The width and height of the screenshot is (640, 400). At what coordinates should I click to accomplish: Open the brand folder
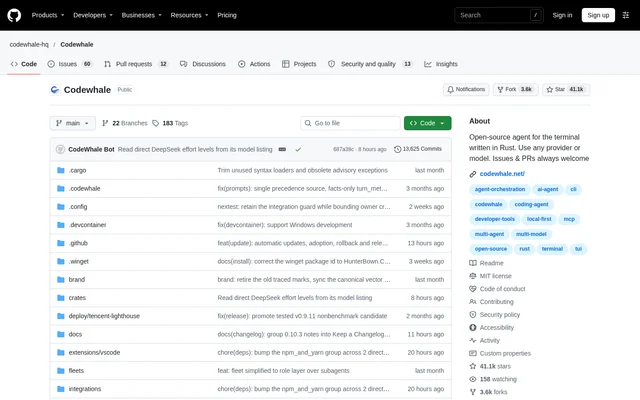77,280
